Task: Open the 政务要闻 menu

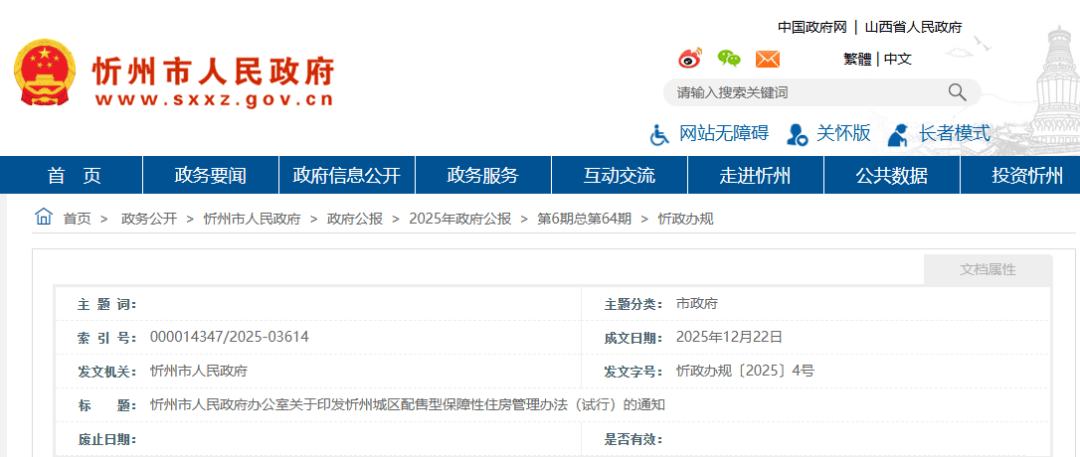Action: (x=210, y=176)
